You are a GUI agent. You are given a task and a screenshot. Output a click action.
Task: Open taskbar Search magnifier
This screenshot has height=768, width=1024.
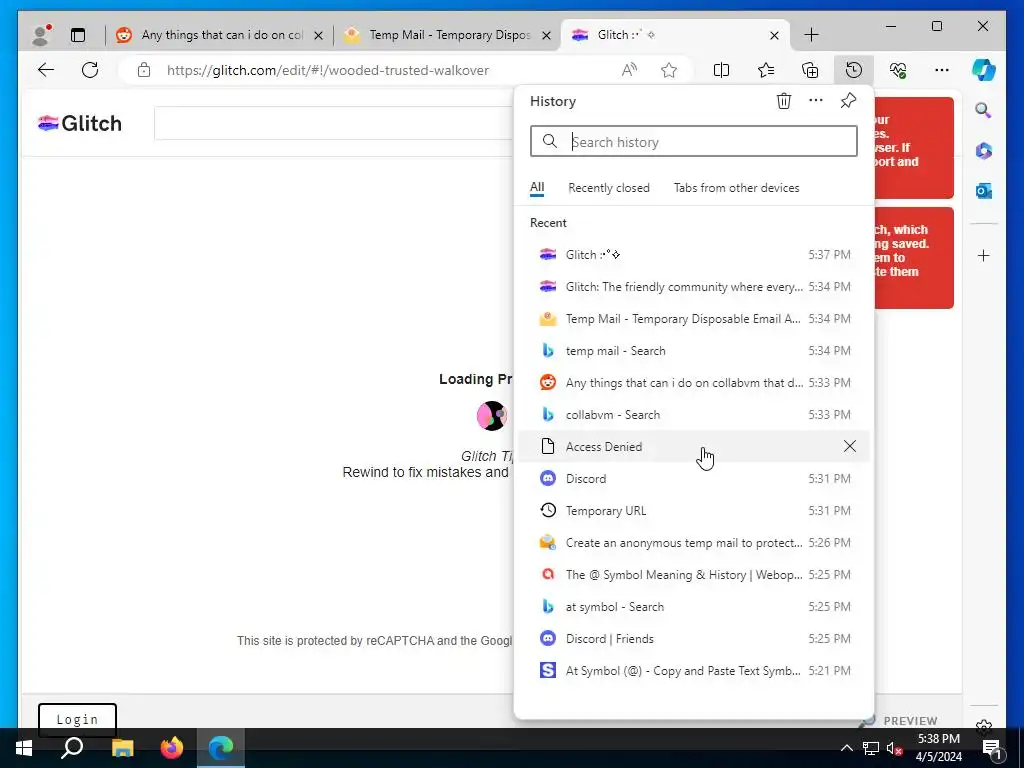(x=72, y=748)
